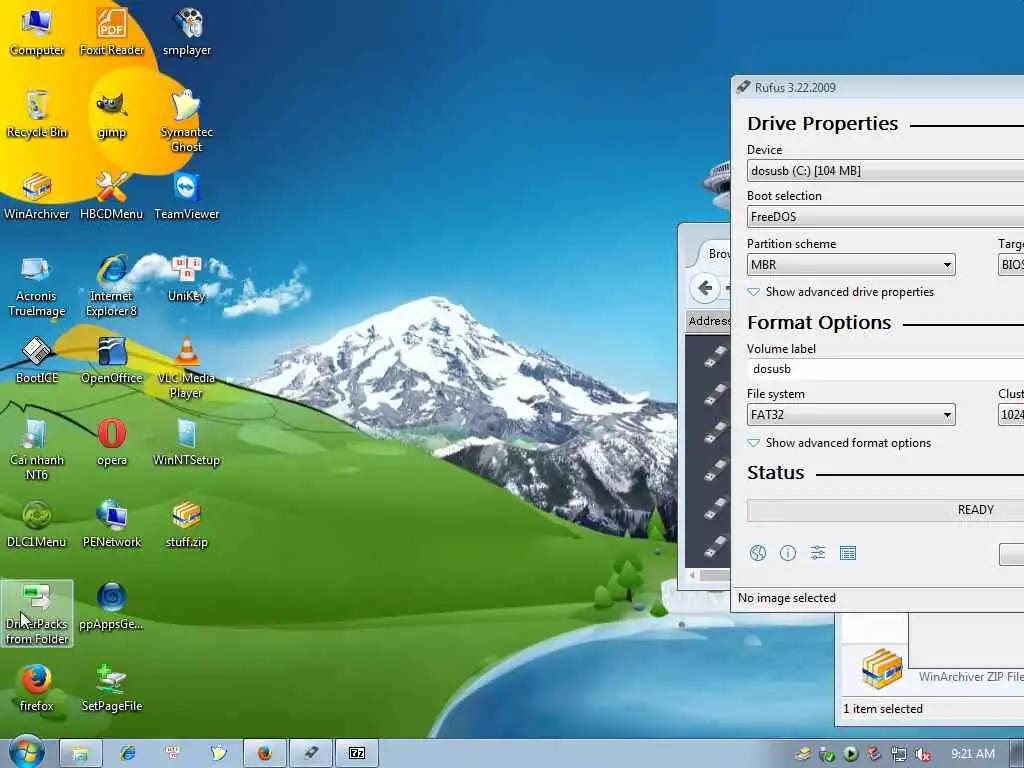The image size is (1024, 768).
Task: Select the Acronis TrueImage icon
Action: click(x=37, y=285)
